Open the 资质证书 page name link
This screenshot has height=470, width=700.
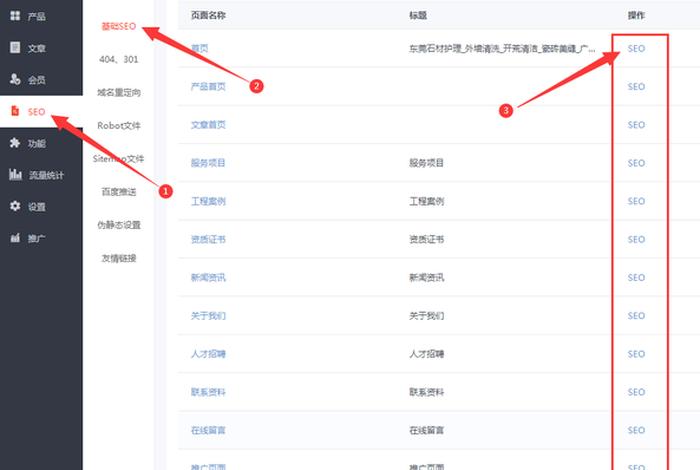(x=208, y=239)
